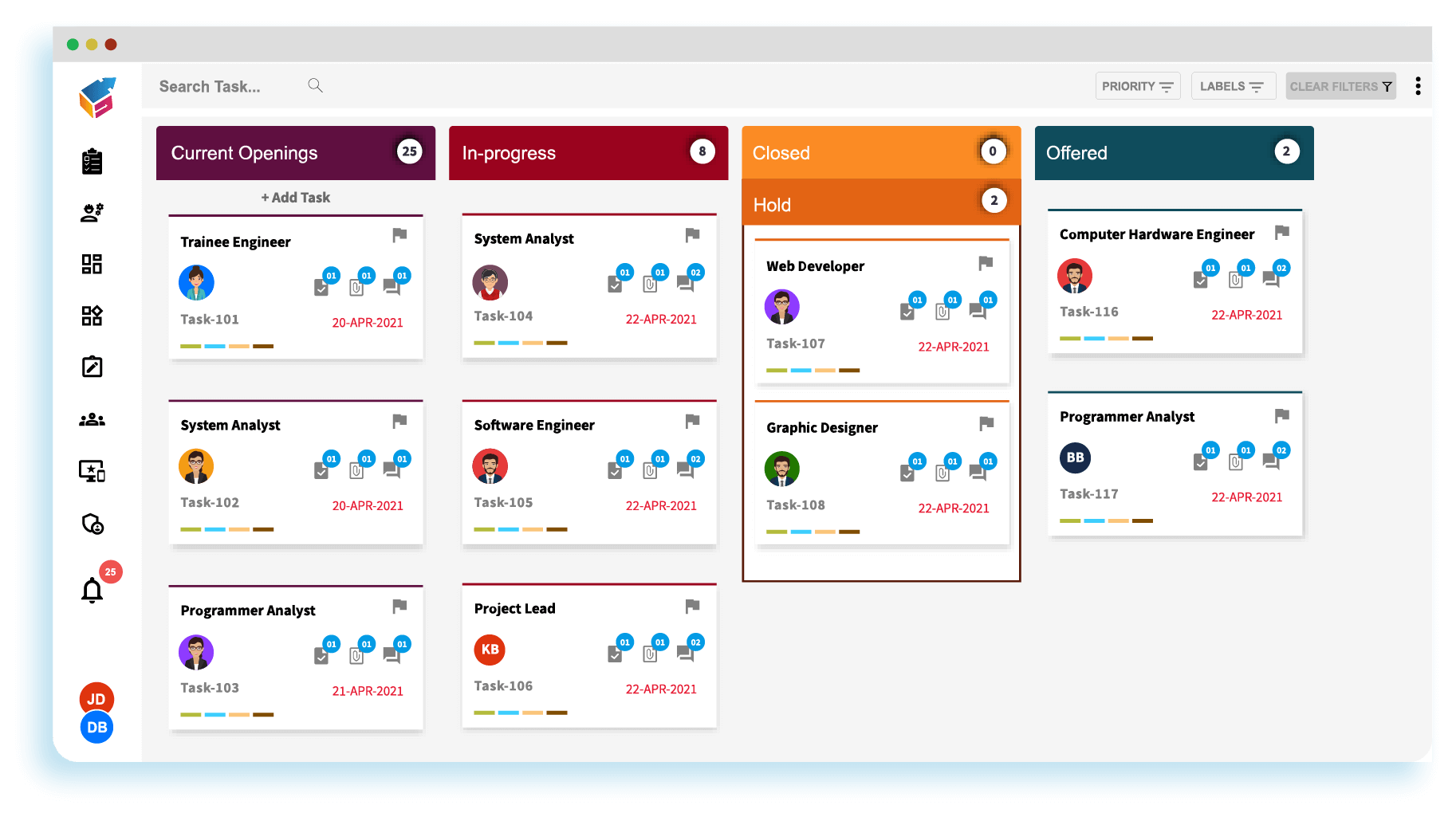Click the notification bell icon in sidebar
Screen dimensions: 1456x813
click(92, 591)
